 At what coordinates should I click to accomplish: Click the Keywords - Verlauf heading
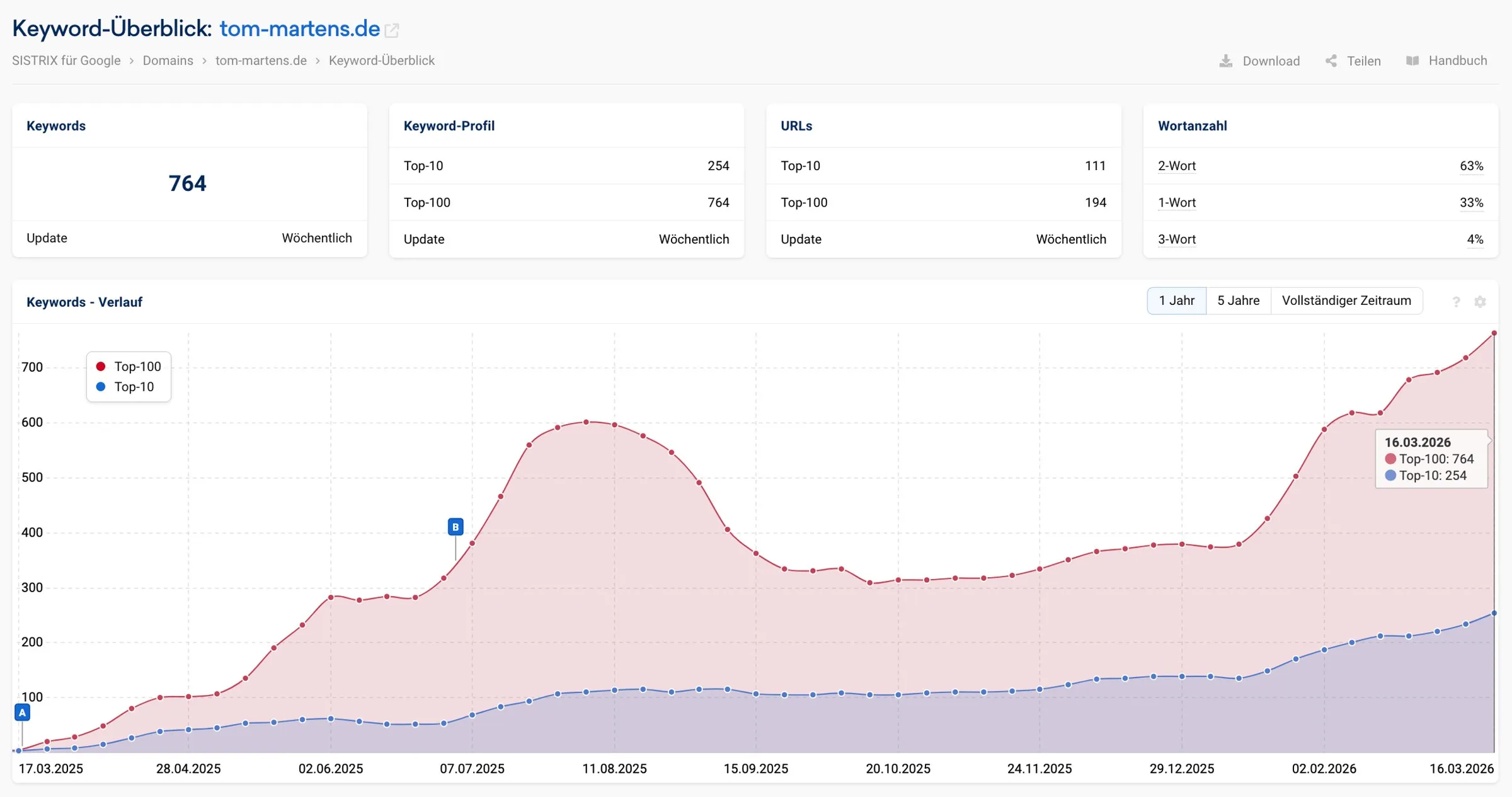click(84, 302)
